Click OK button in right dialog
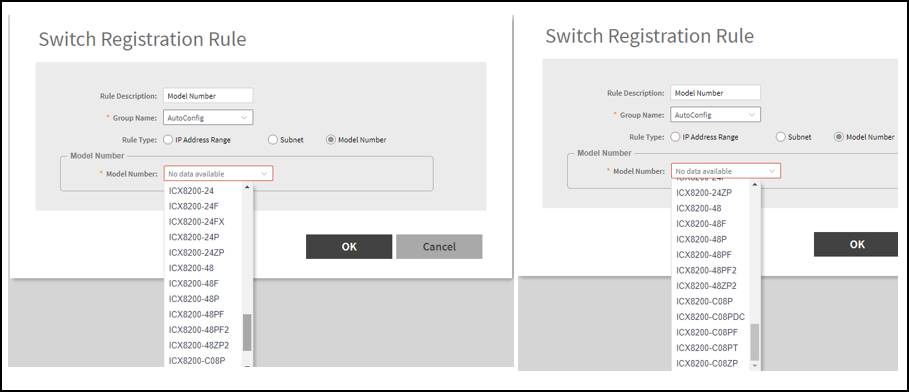909x392 pixels. coord(857,244)
